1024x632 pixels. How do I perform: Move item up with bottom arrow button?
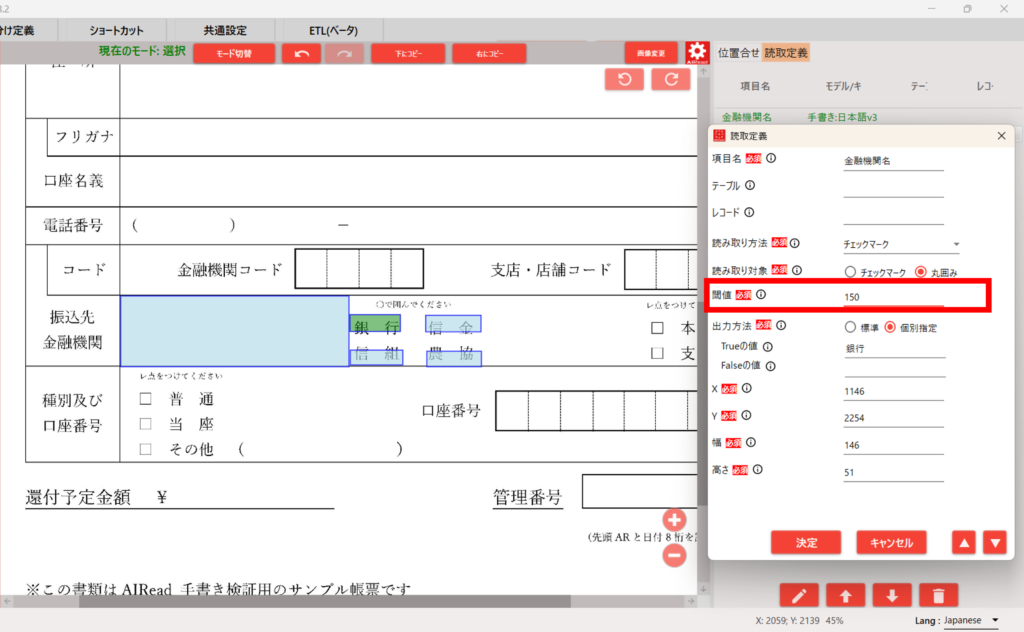click(845, 596)
